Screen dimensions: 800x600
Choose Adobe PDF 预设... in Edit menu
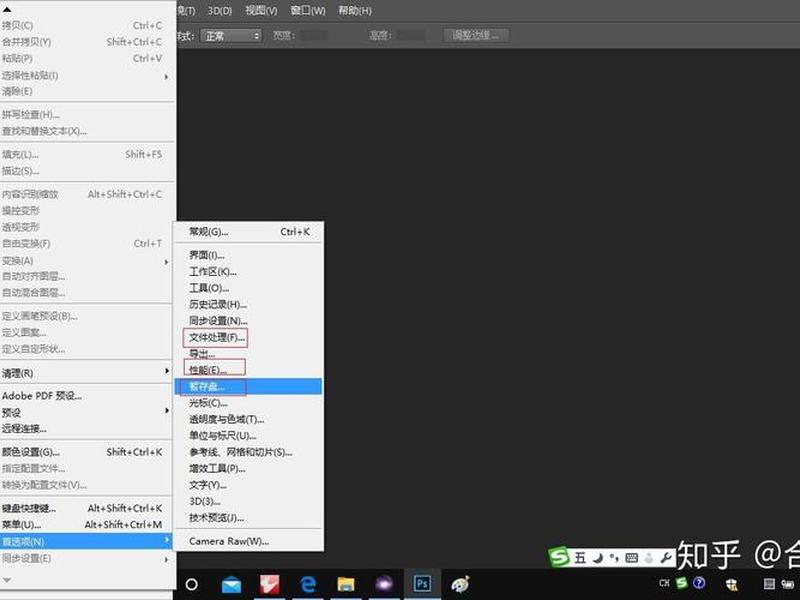[85, 395]
